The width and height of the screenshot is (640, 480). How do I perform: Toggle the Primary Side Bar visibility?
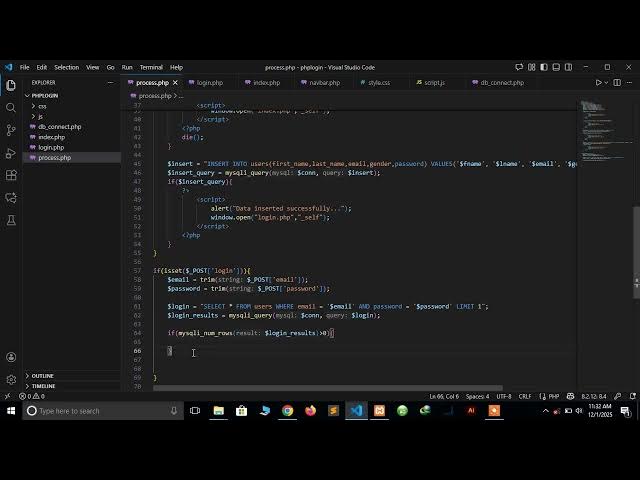544,67
